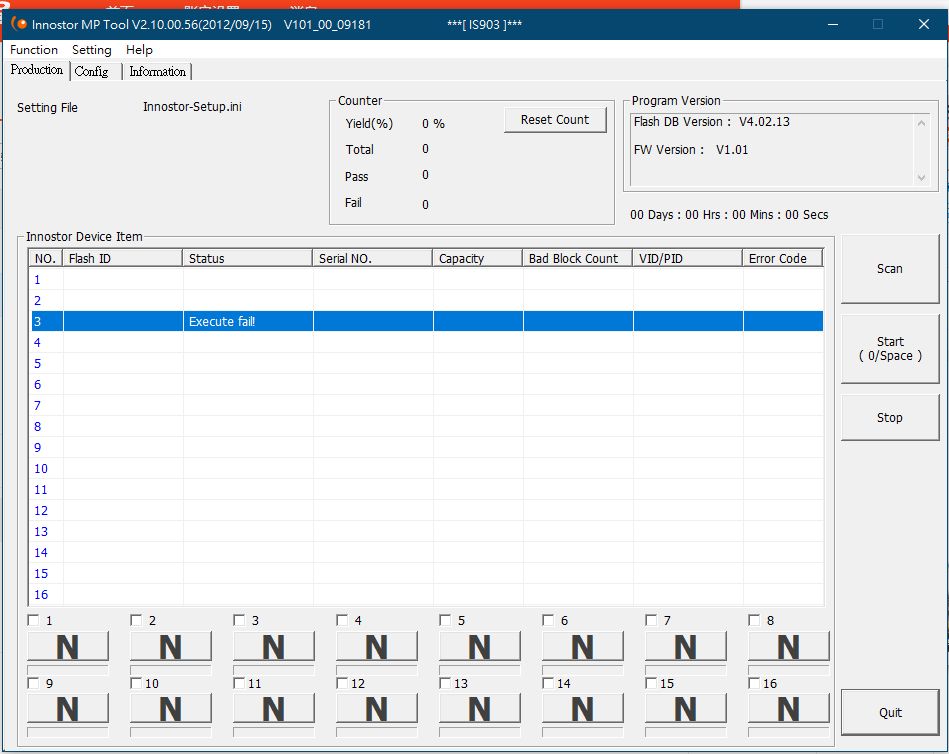This screenshot has width=949, height=754.
Task: Click the progress bar under port 1
Action: (68, 670)
